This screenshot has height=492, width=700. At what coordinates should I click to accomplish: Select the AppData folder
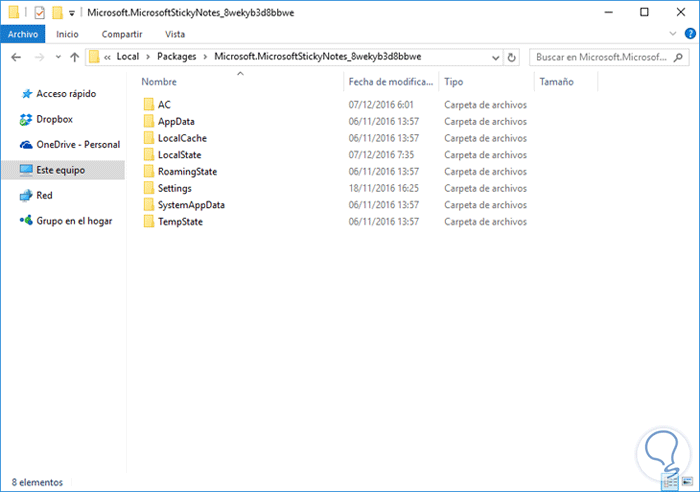pyautogui.click(x=176, y=121)
